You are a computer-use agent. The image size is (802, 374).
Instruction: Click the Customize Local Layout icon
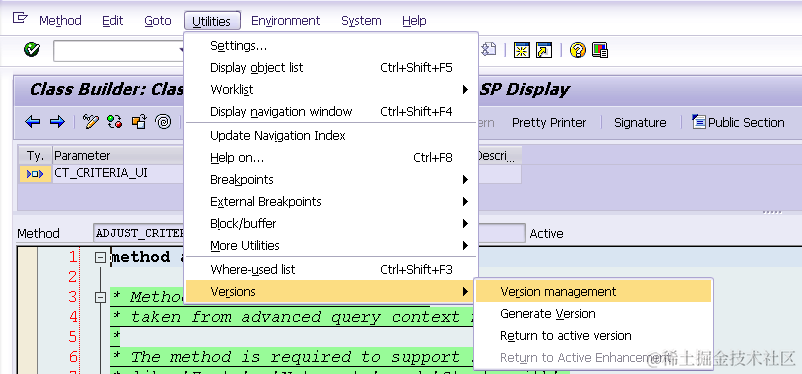click(x=600, y=50)
